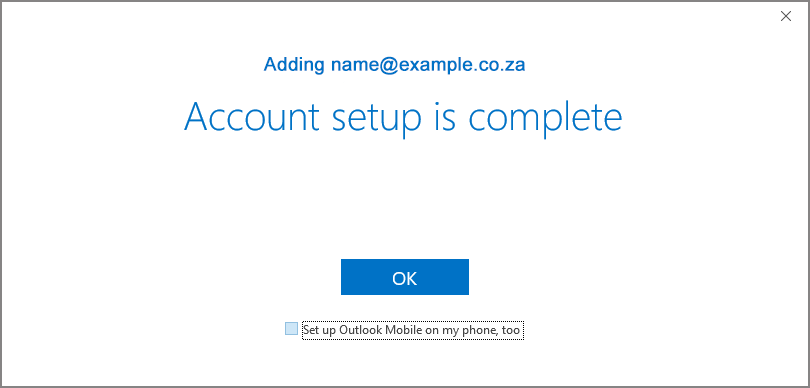Select the 'Adding name@example.co.za' text
Viewport: 810px width, 388px height.
(395, 65)
